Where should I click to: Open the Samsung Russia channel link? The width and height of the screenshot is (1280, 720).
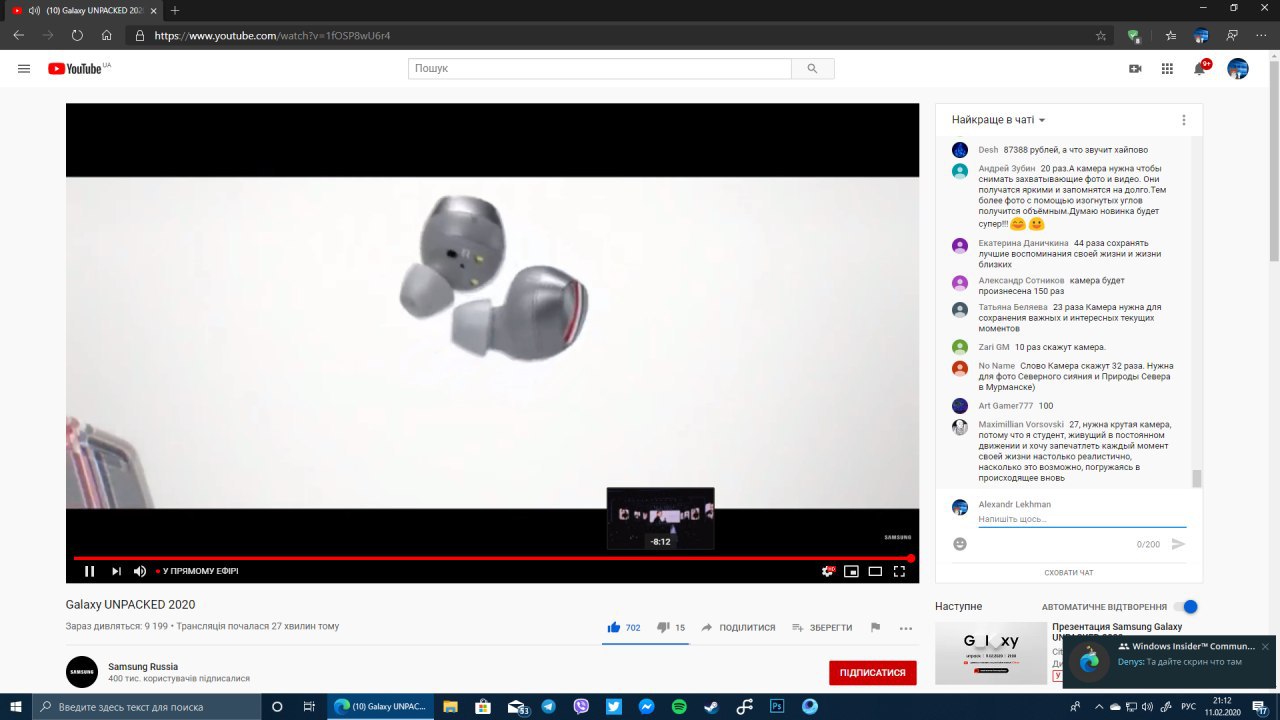tap(143, 666)
